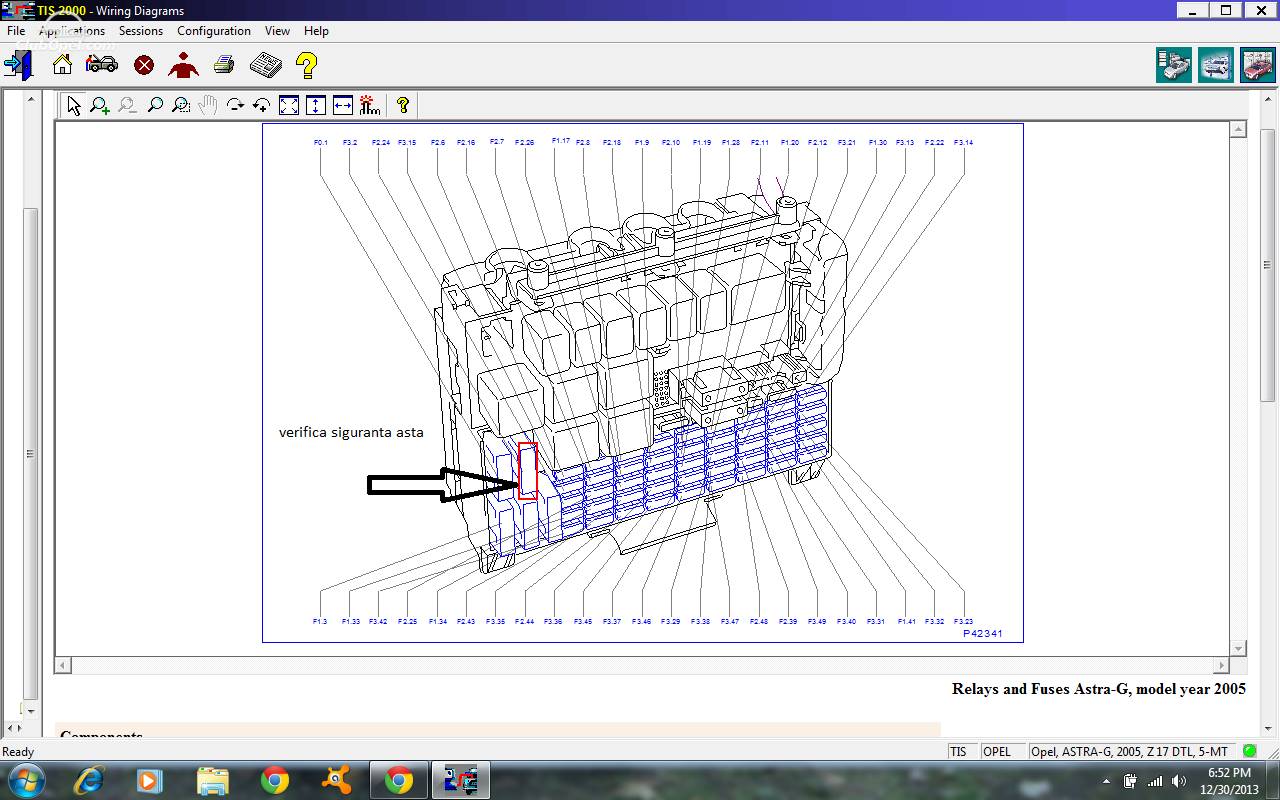1280x800 pixels.
Task: Activate the hand pan tool
Action: click(208, 105)
